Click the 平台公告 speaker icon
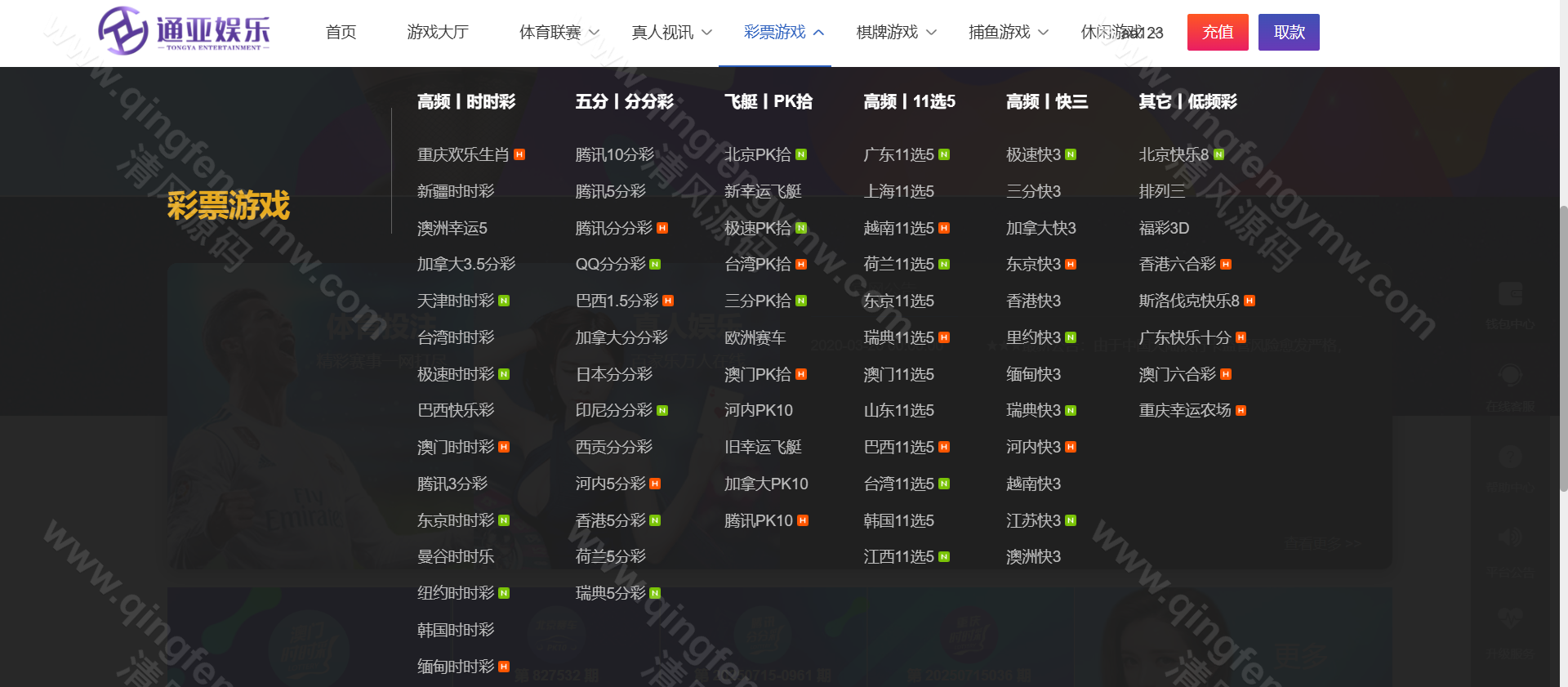 1510,538
